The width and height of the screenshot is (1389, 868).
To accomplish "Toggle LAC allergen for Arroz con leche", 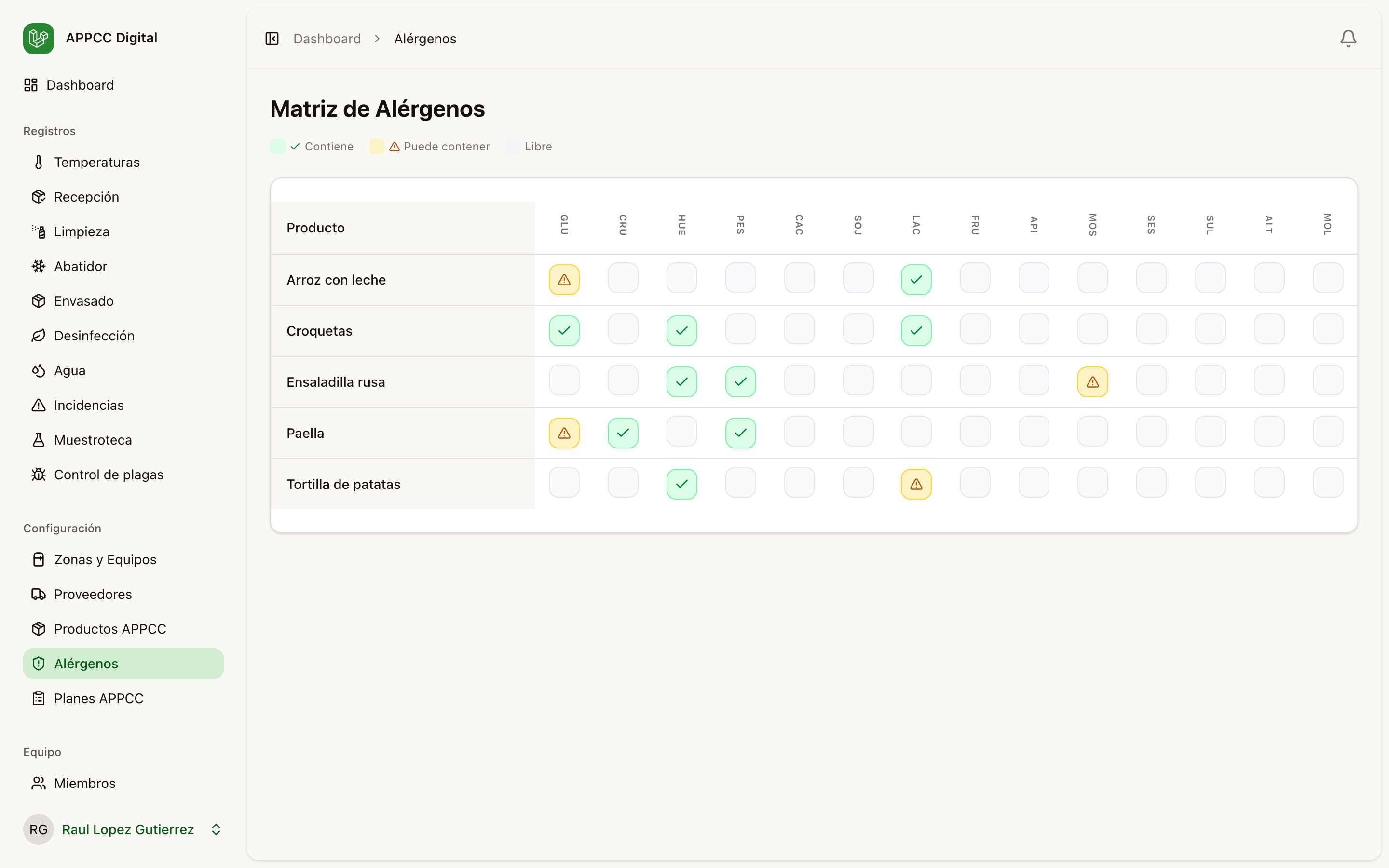I will [915, 280].
